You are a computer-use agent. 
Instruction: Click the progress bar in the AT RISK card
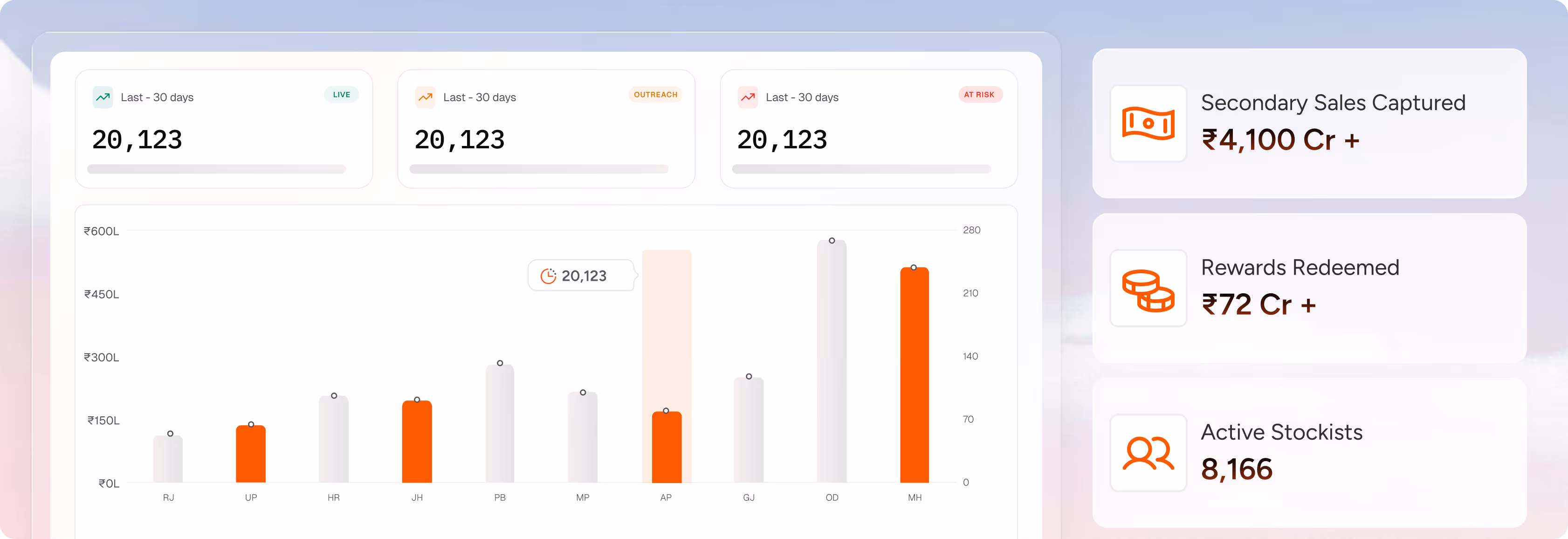click(862, 169)
